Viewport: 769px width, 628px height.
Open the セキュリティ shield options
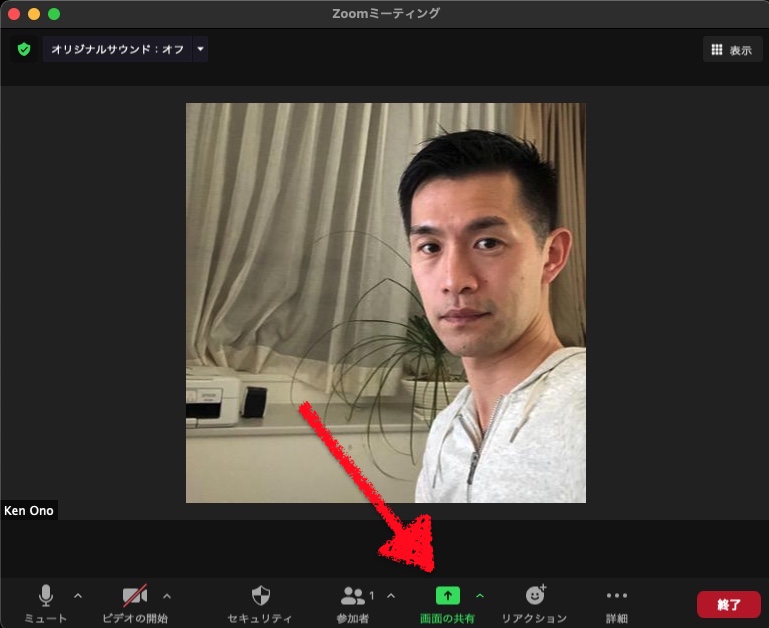pyautogui.click(x=260, y=597)
